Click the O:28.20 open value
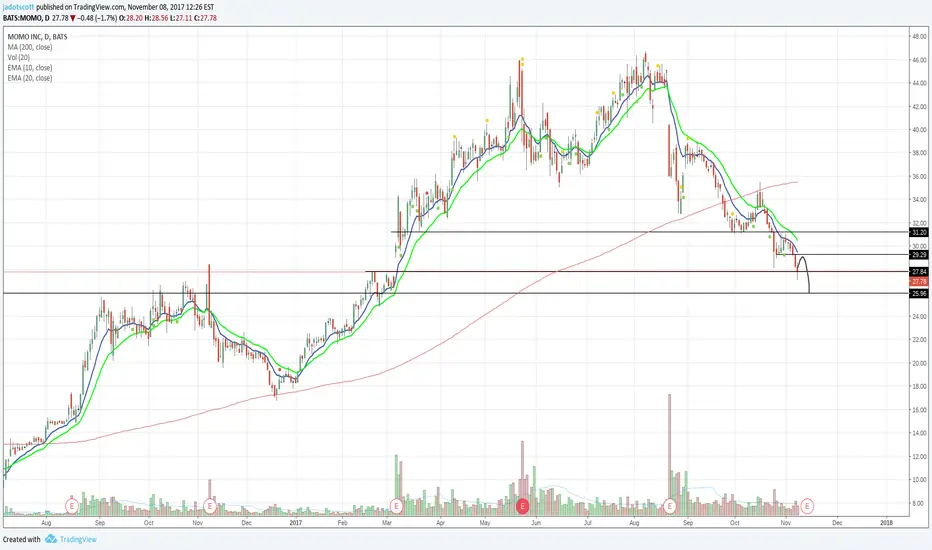Viewport: 932px width, 550px height. click(x=133, y=18)
